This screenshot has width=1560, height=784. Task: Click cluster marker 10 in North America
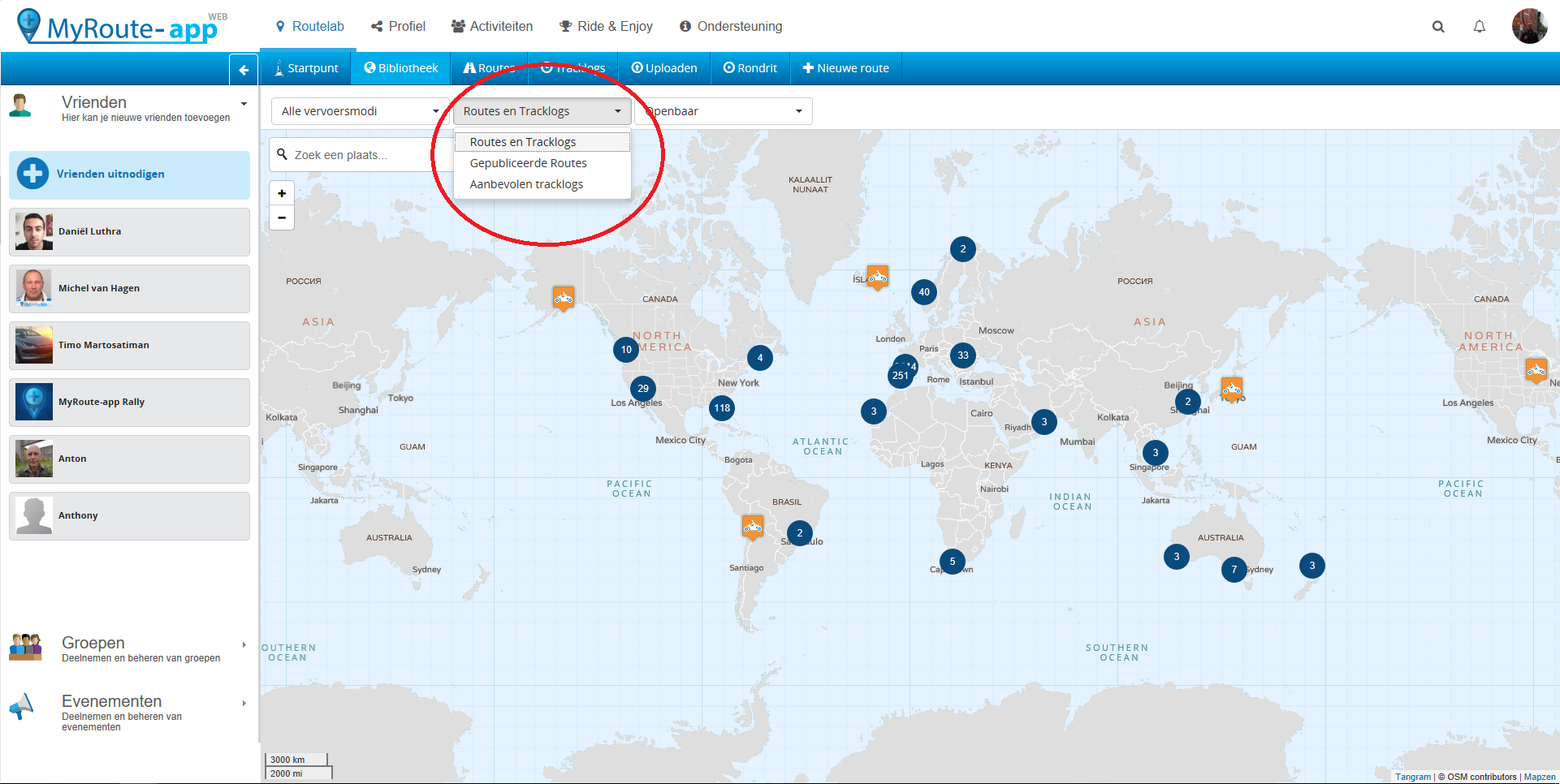pyautogui.click(x=626, y=350)
